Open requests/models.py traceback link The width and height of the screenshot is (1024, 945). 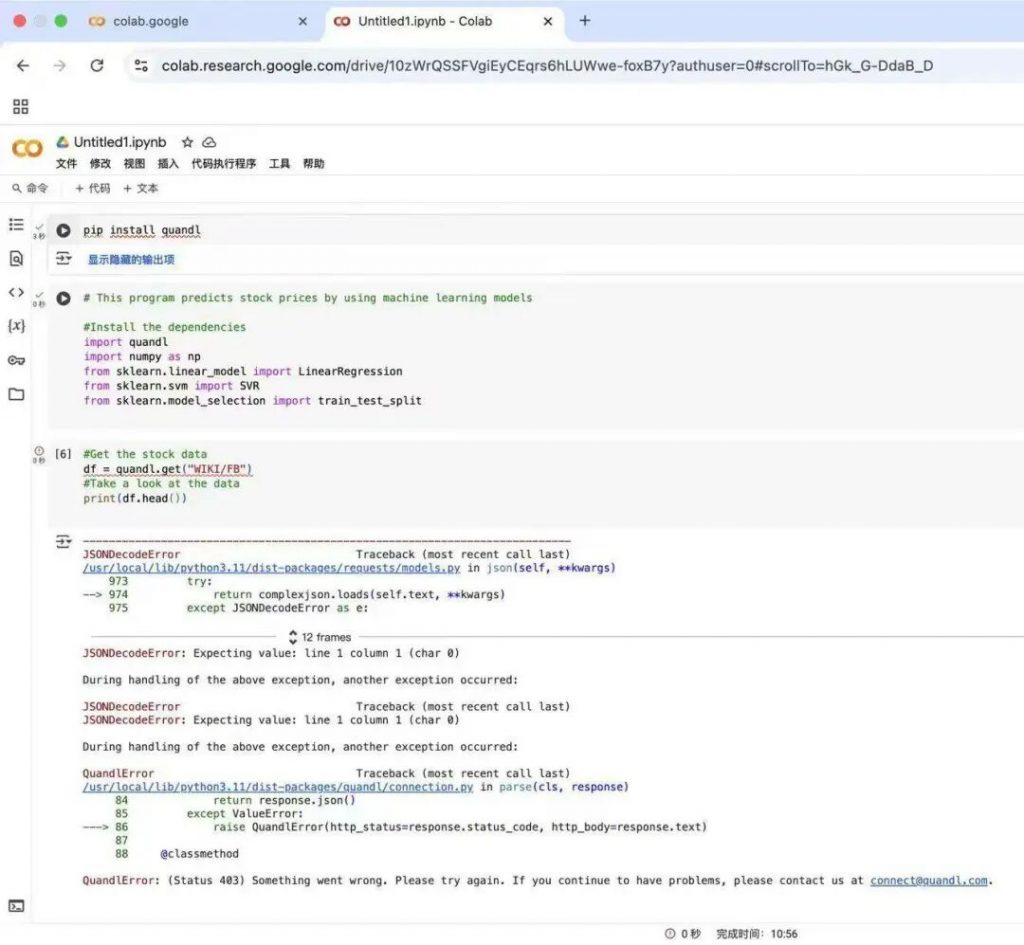pos(271,568)
